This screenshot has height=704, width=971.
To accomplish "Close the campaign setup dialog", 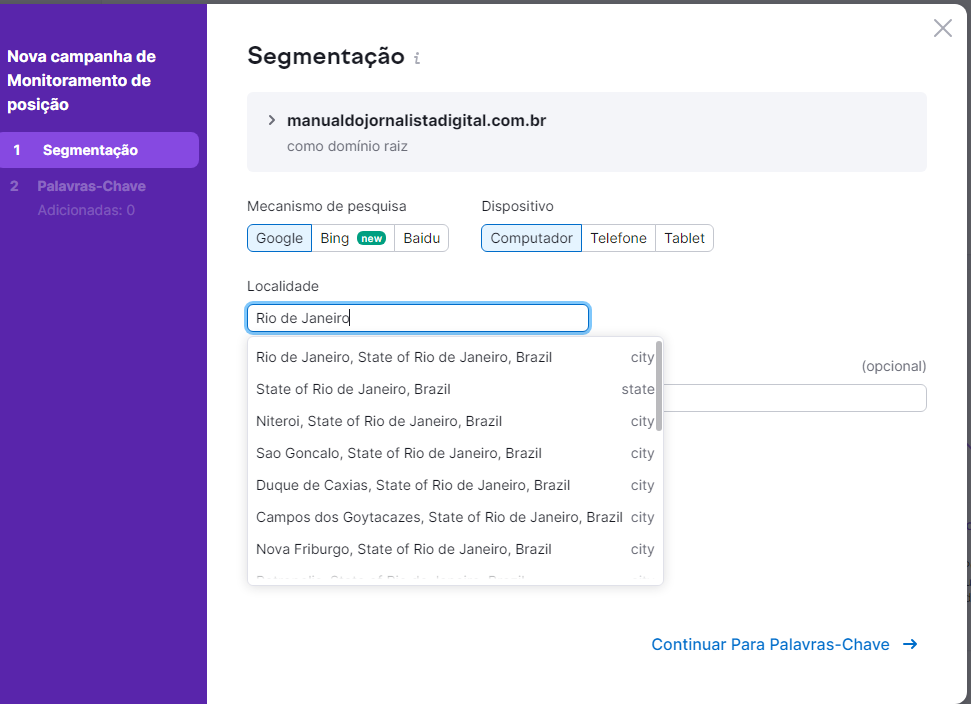I will click(x=942, y=28).
